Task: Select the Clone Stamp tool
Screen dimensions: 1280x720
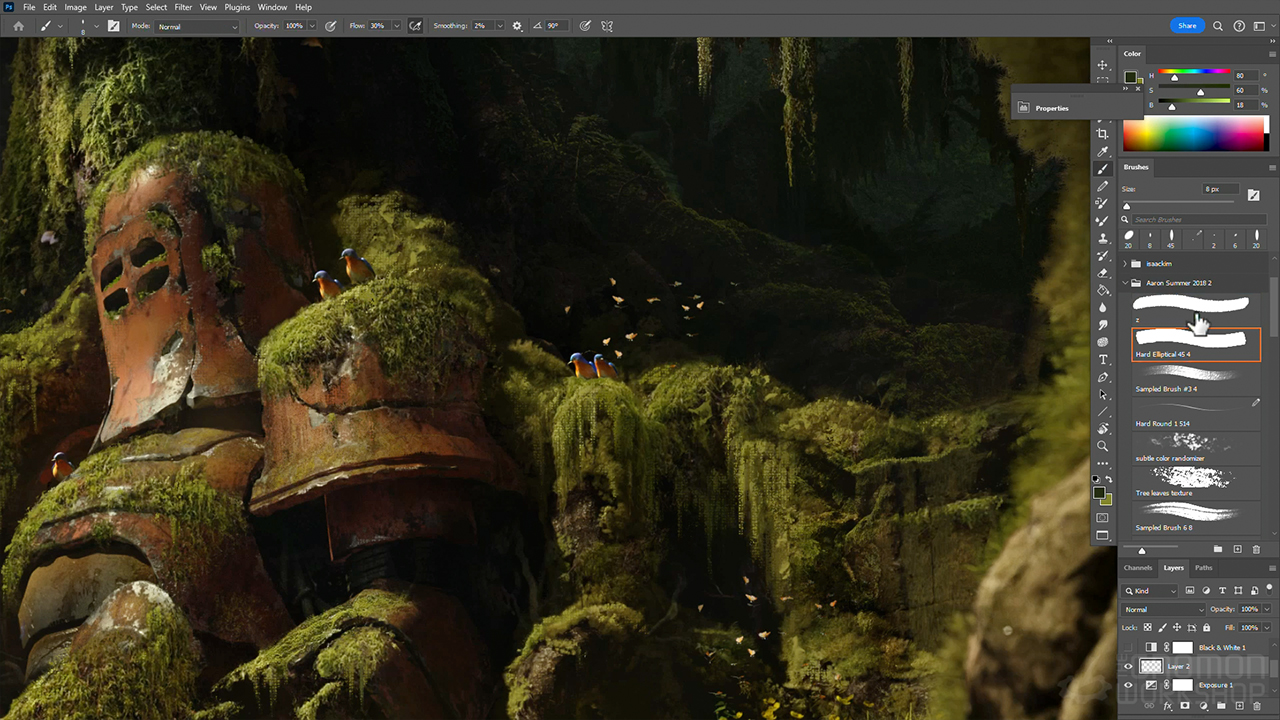Action: [1103, 238]
